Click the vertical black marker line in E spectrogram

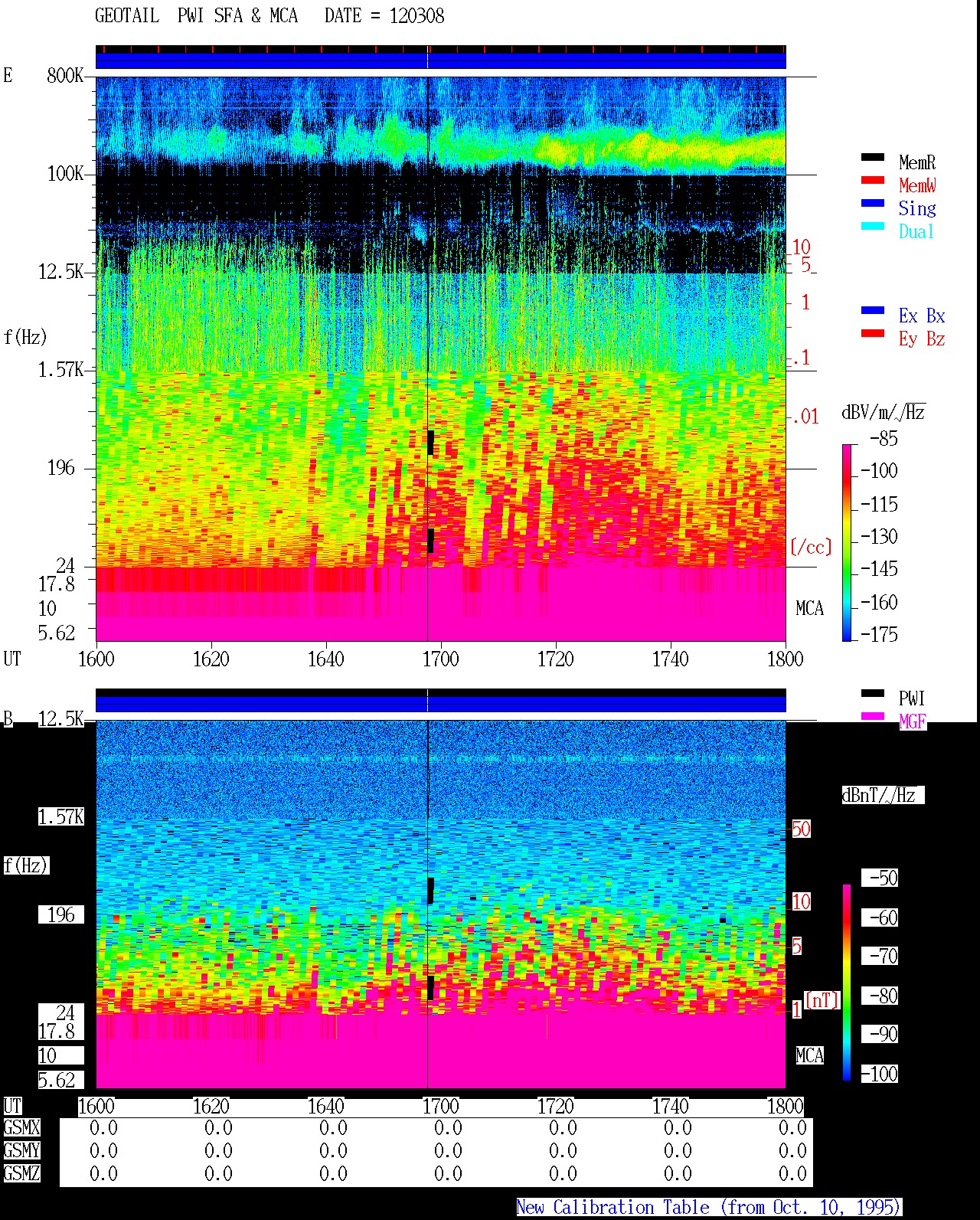click(x=427, y=358)
